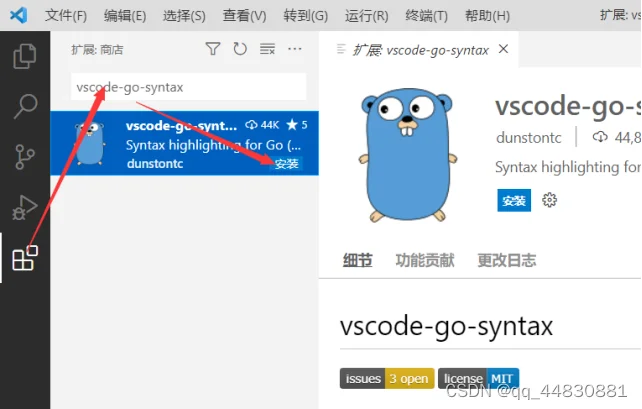Close the vscode-go-syntax extension tab

(504, 49)
